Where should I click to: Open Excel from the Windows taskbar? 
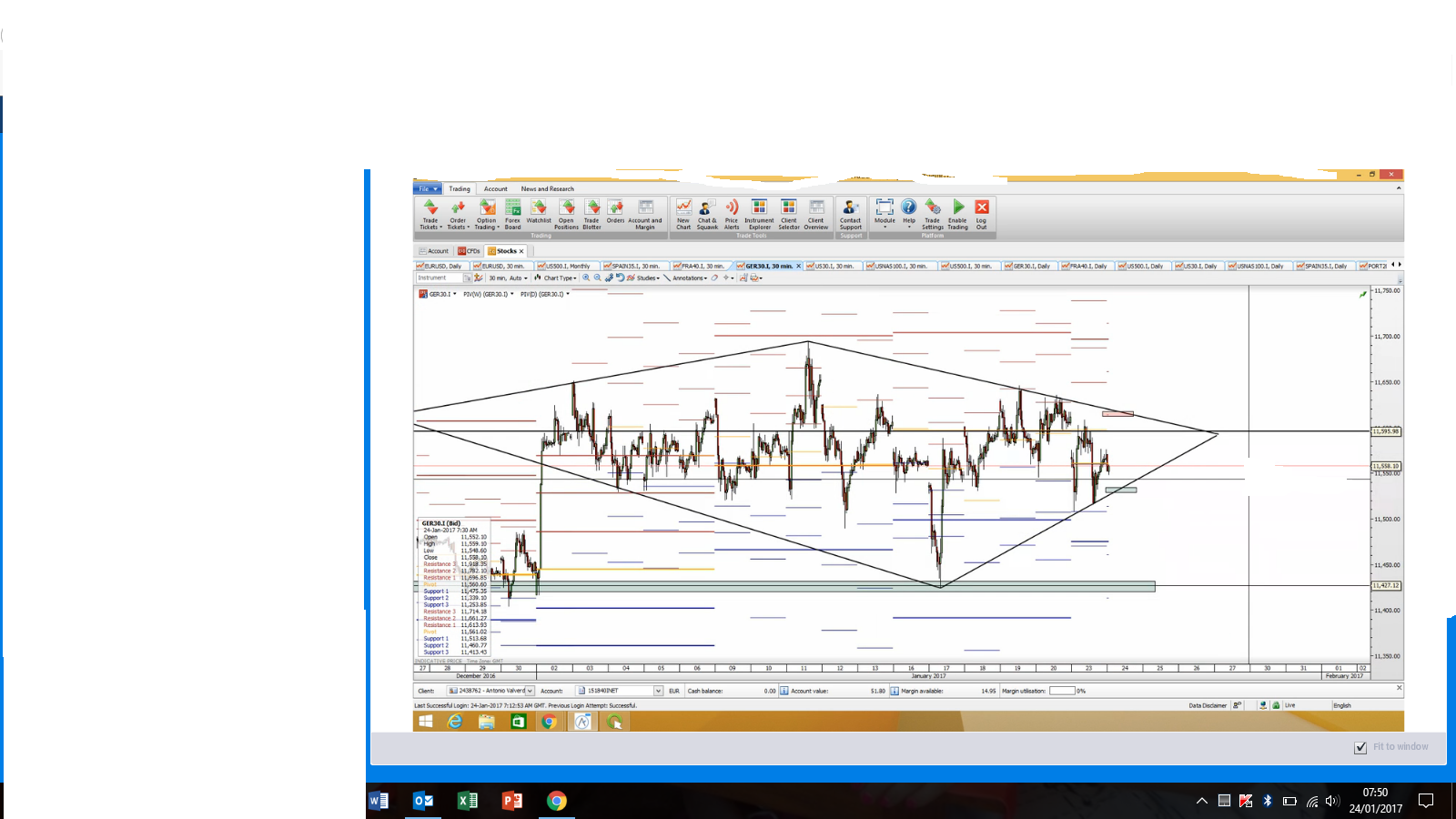pyautogui.click(x=468, y=801)
